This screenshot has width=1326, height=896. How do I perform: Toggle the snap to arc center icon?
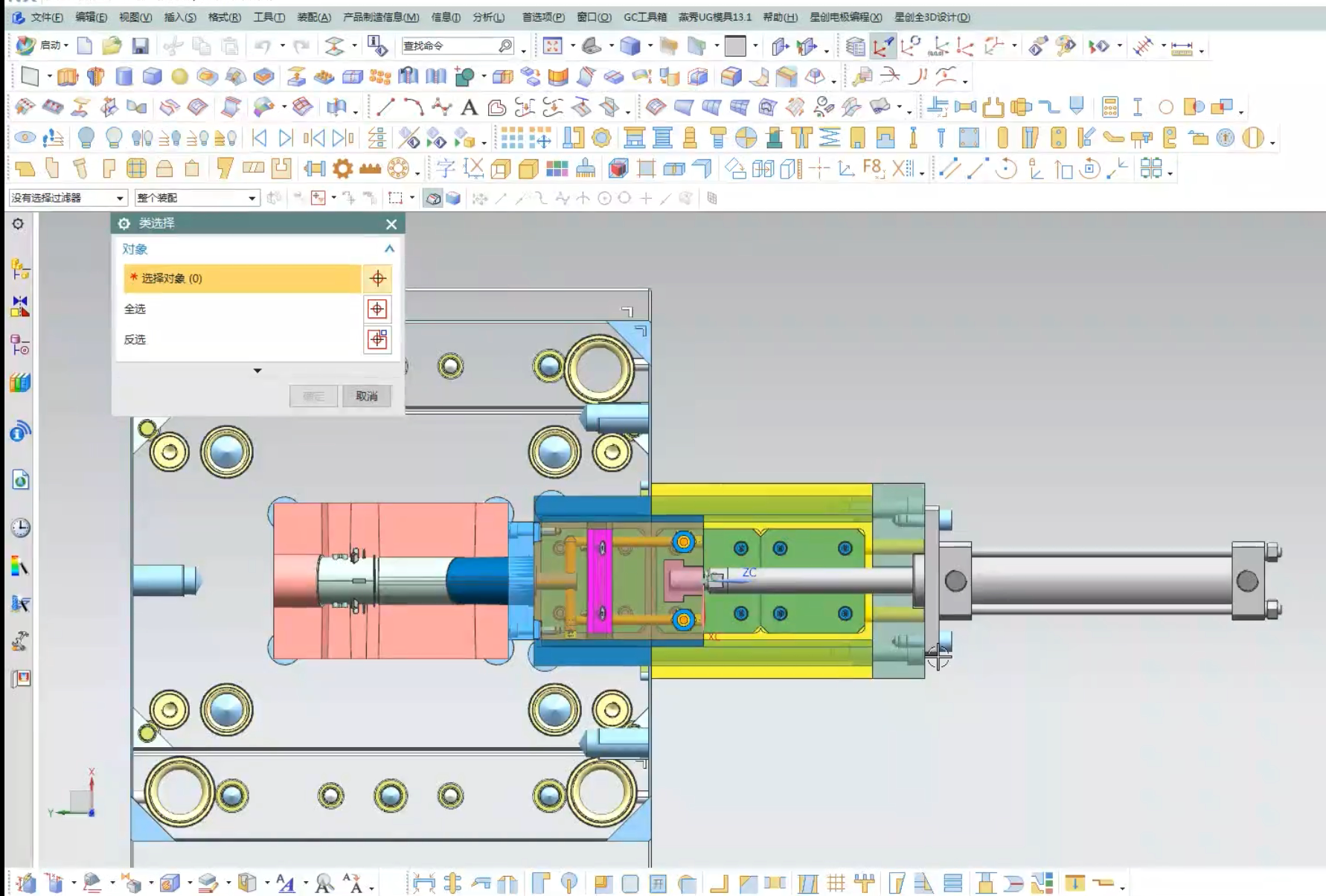tap(605, 199)
